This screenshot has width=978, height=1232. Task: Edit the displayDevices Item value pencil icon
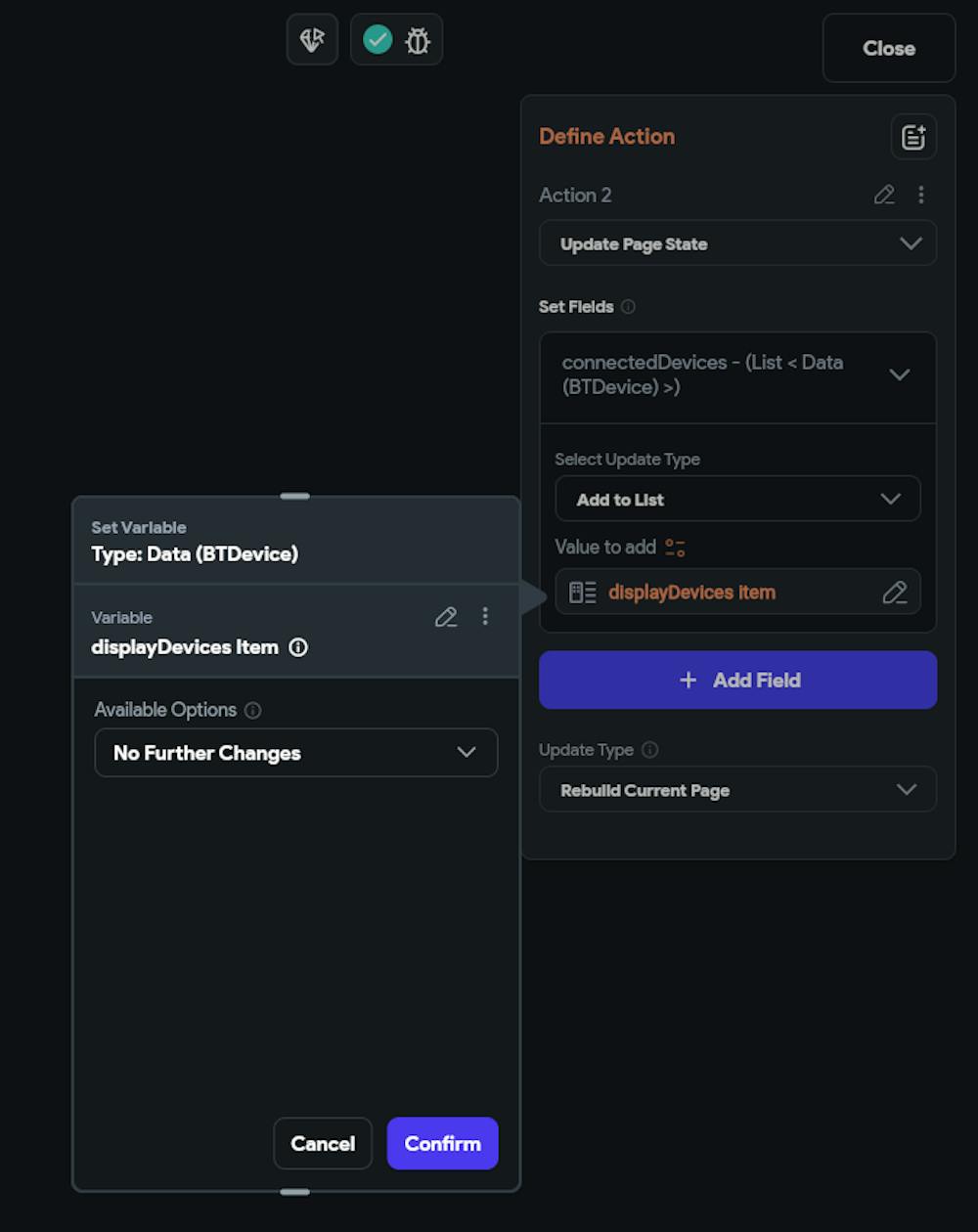click(894, 593)
